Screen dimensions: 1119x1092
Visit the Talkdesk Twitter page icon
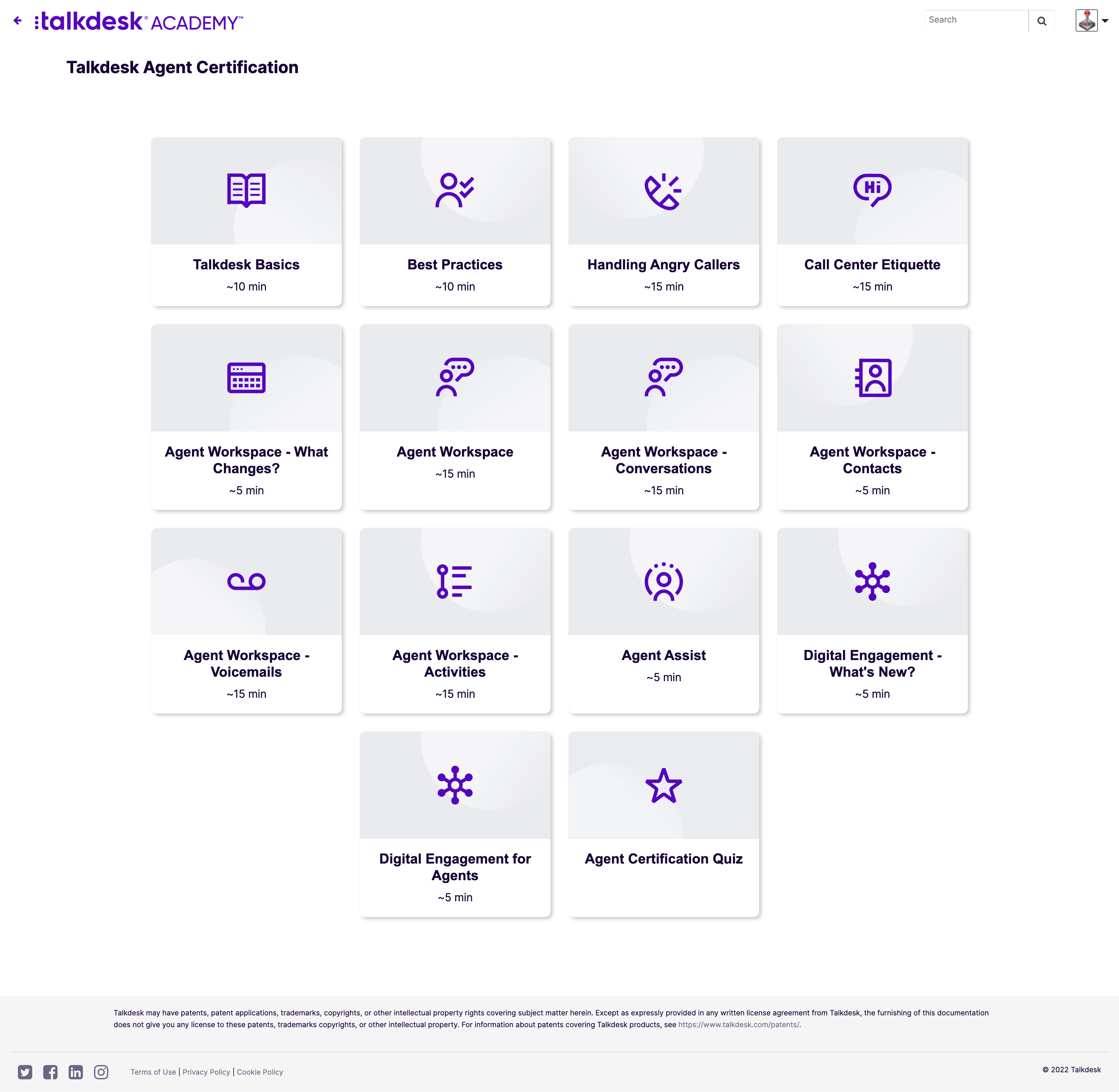[x=25, y=1071]
